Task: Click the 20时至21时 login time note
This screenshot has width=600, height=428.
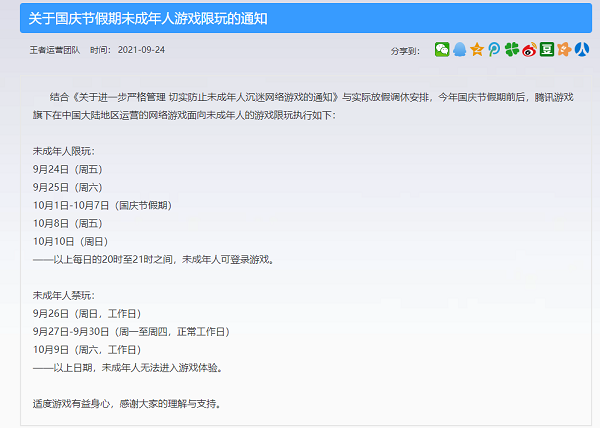Action: (x=153, y=259)
